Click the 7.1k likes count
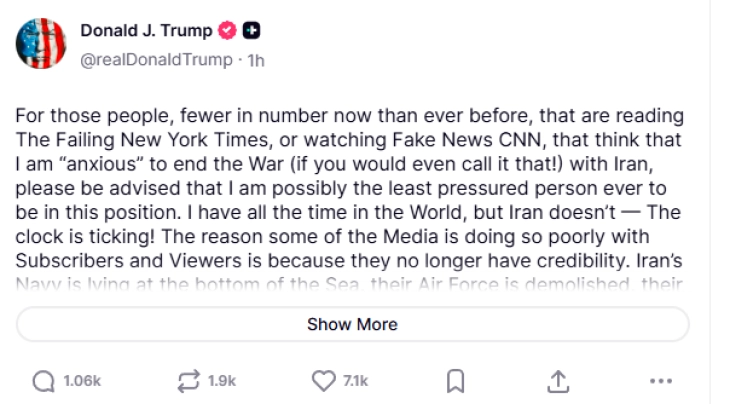 [x=355, y=381]
